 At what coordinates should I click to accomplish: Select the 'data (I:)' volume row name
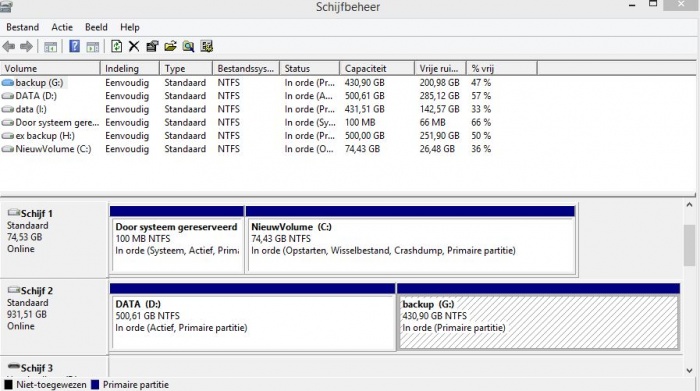click(x=31, y=109)
